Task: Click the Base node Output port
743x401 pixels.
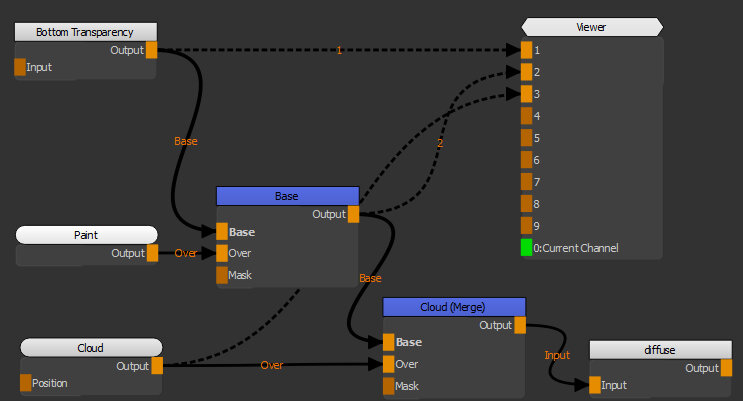Action: (x=353, y=213)
